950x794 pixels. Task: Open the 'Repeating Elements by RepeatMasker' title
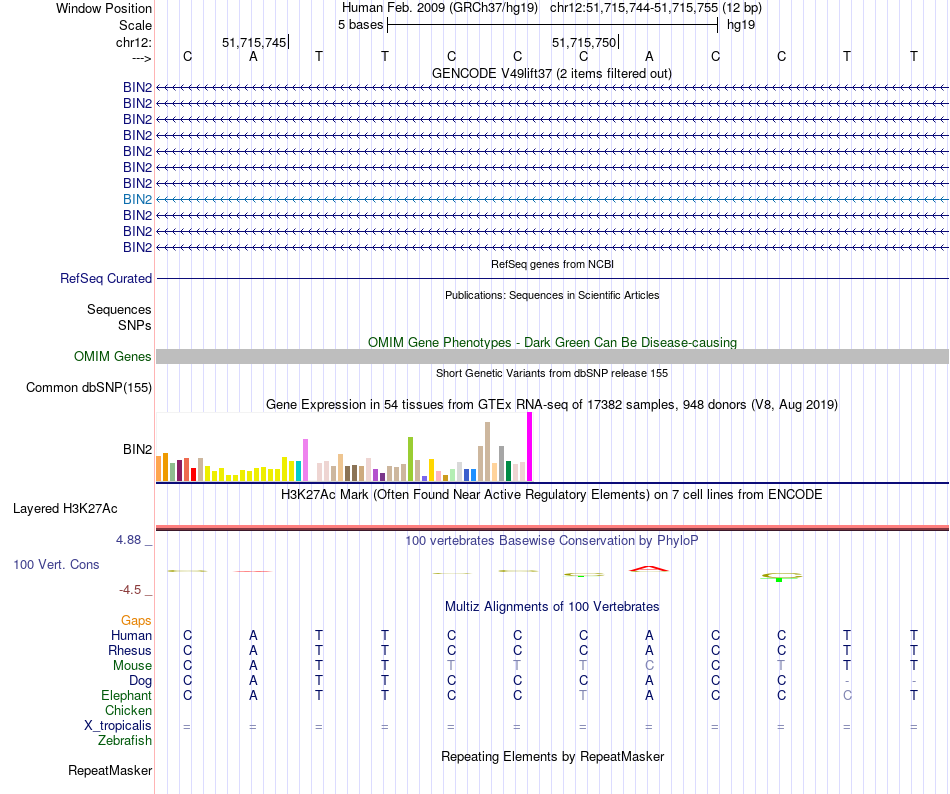pos(552,756)
